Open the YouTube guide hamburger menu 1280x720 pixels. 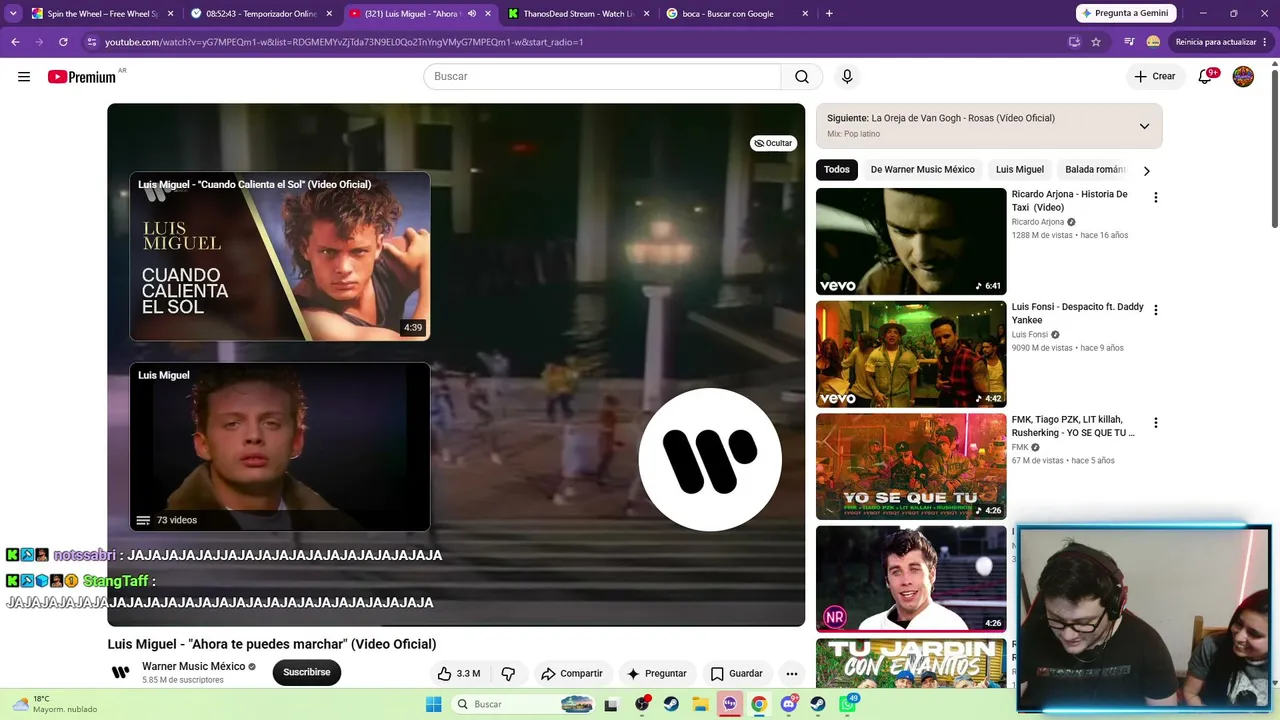pos(24,77)
